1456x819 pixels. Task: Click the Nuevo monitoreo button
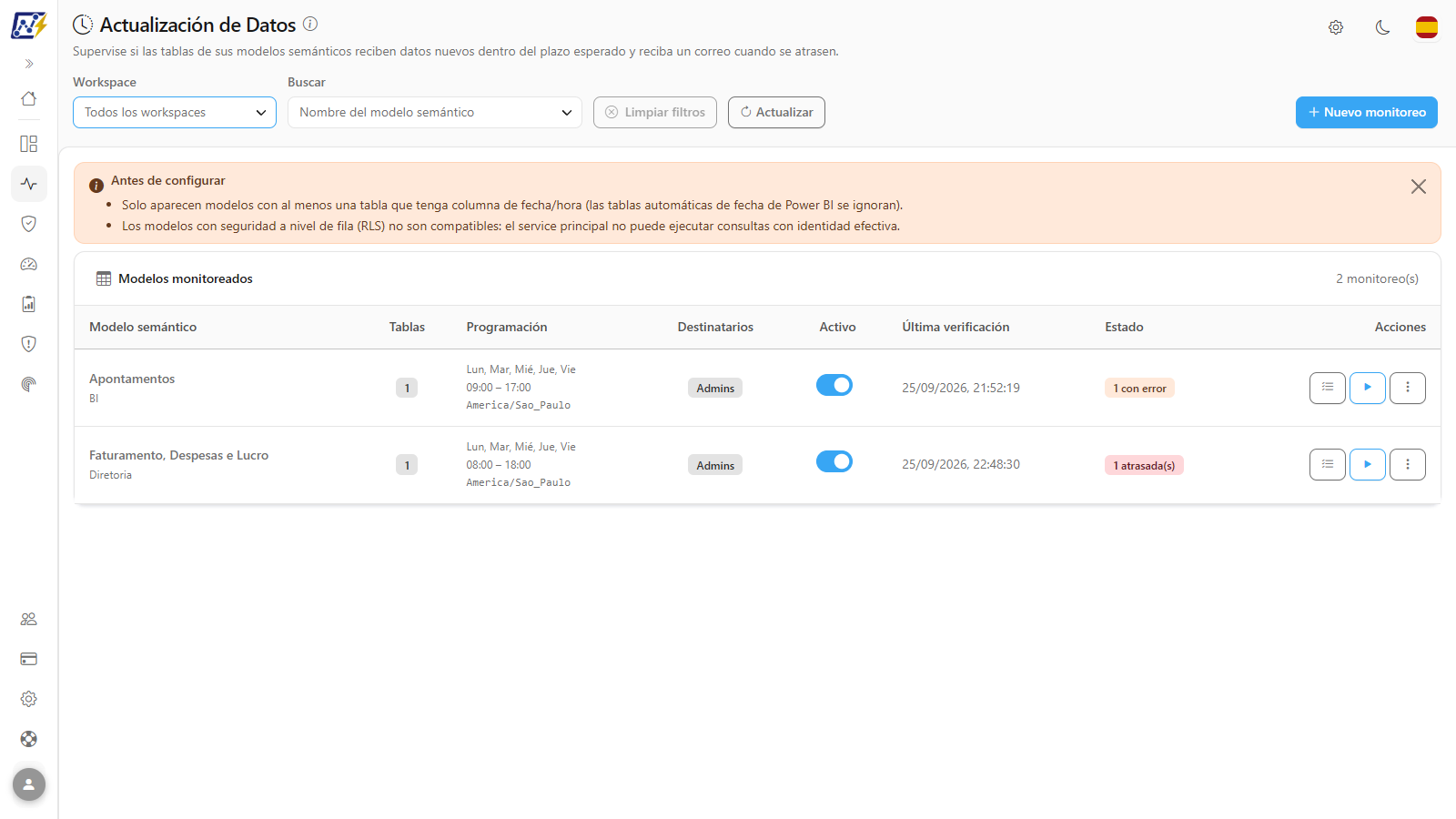1367,113
